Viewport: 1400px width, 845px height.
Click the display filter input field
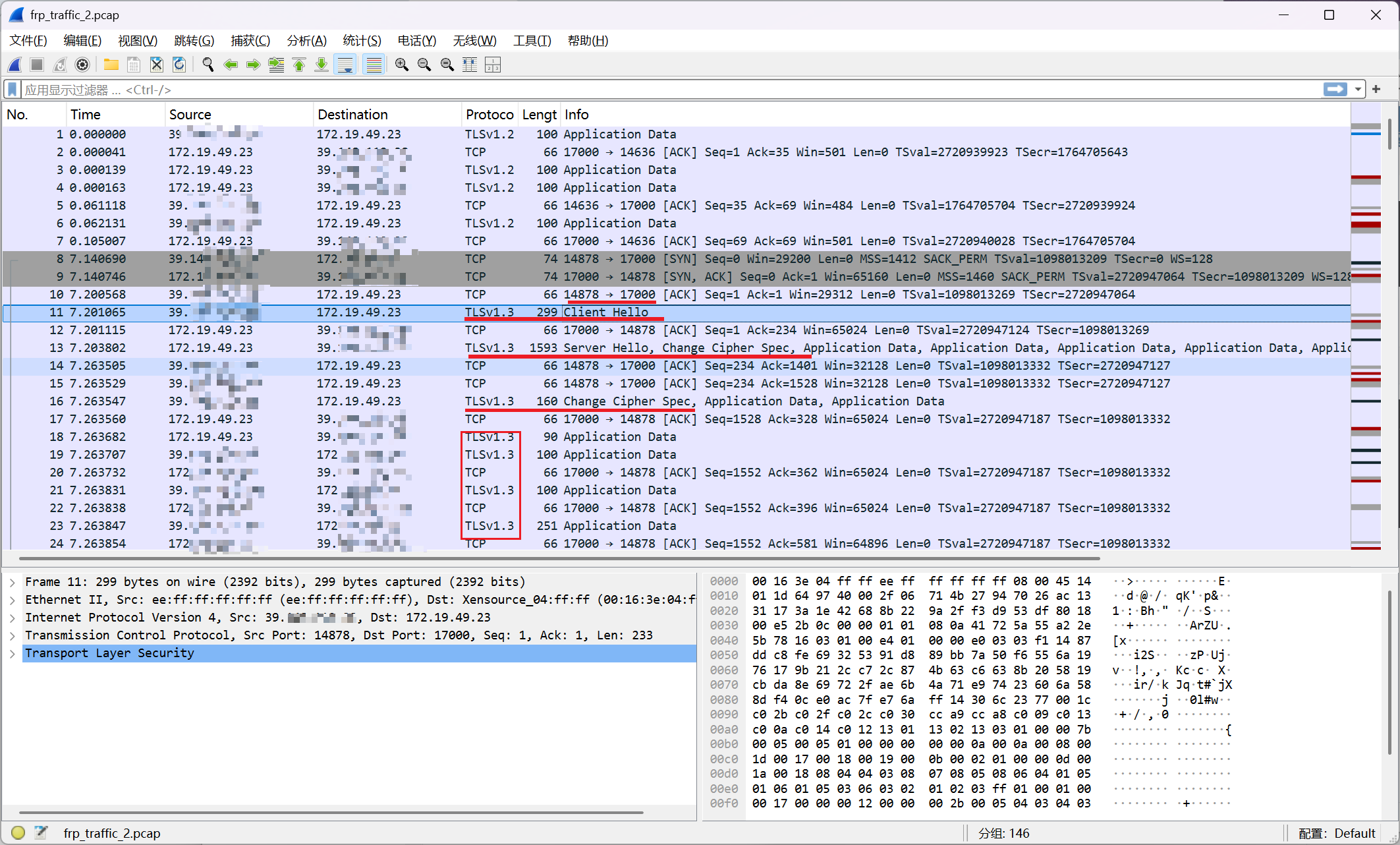click(x=671, y=89)
